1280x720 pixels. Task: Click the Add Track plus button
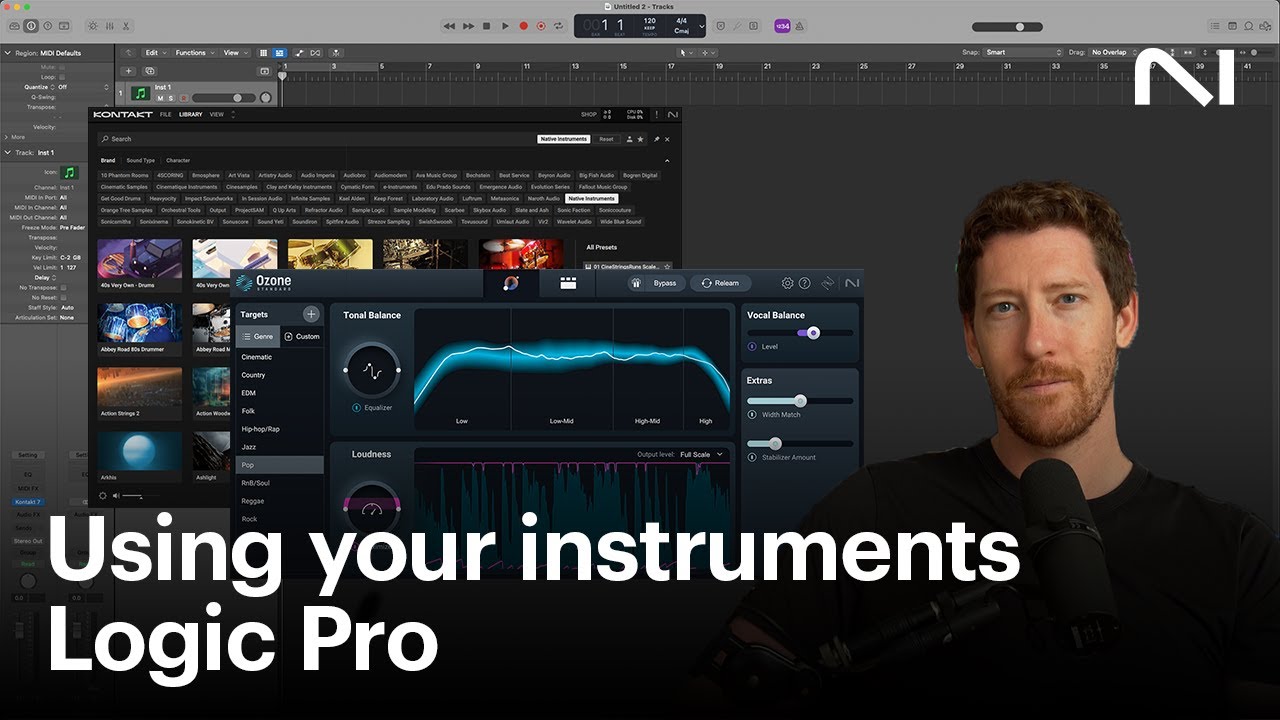tap(128, 71)
